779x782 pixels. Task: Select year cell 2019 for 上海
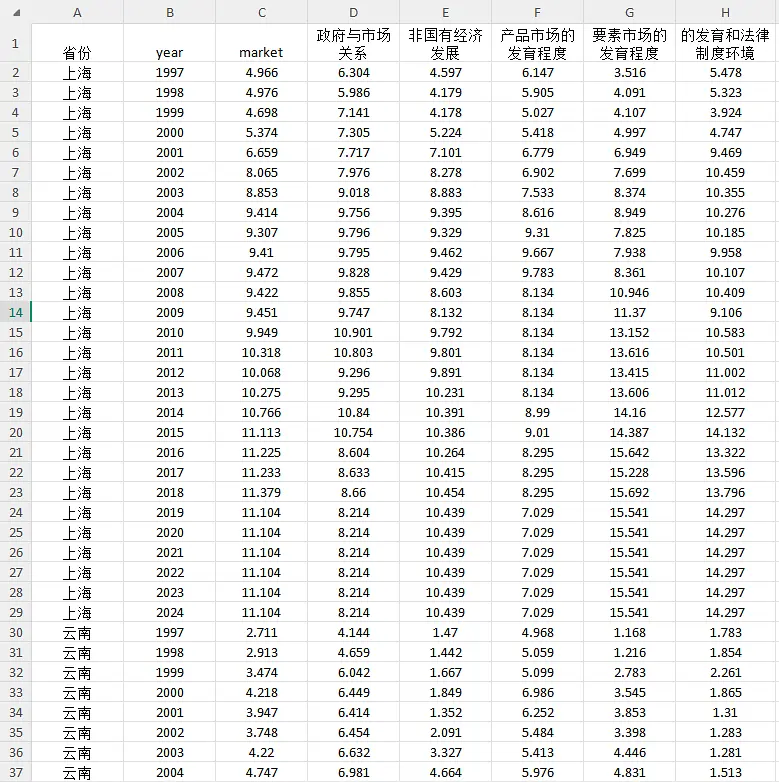[170, 512]
